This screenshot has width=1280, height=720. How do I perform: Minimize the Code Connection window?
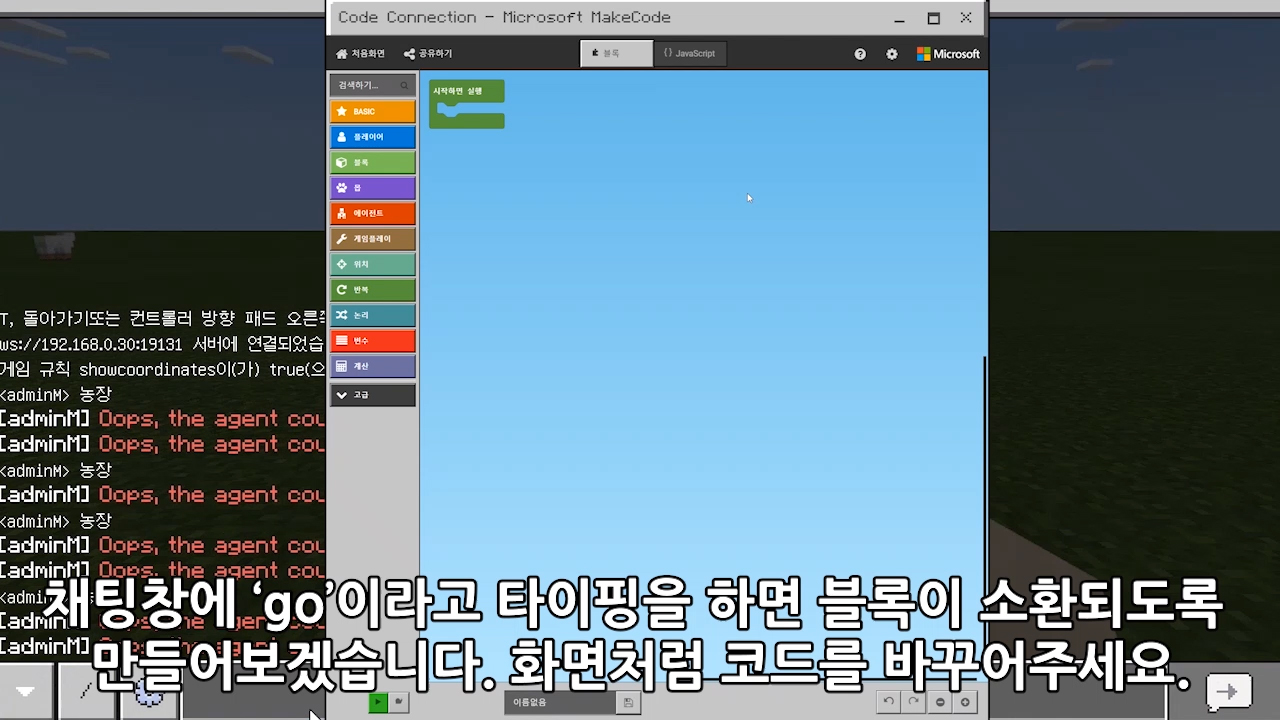click(x=900, y=18)
